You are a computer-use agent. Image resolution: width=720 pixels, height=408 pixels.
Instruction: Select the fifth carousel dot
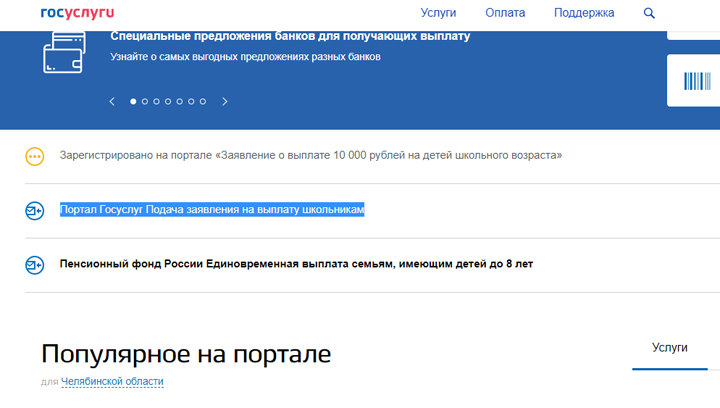click(180, 101)
